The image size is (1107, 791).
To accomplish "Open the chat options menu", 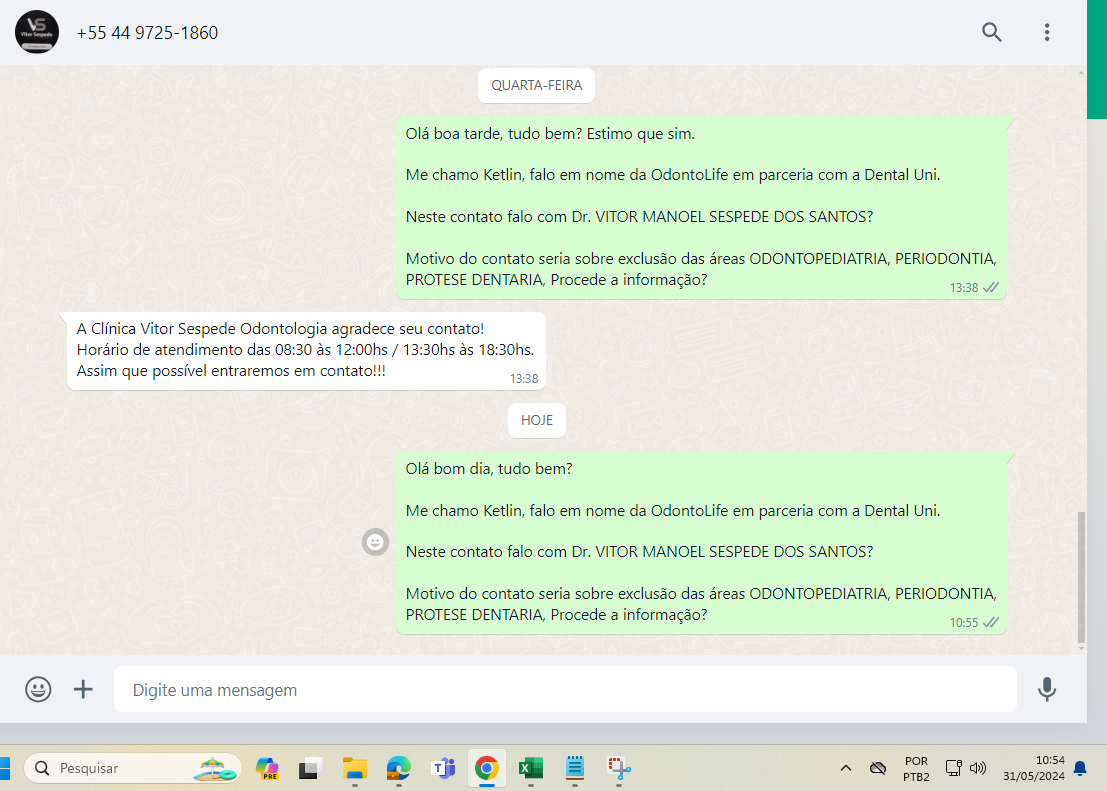I will tap(1046, 32).
